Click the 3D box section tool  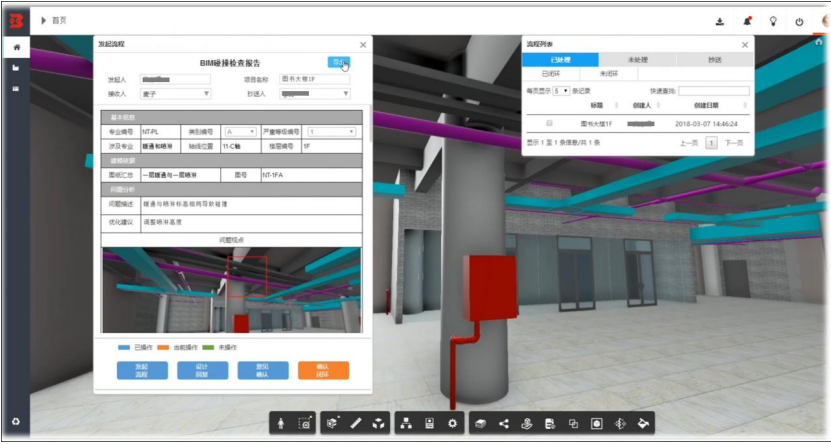(378, 423)
